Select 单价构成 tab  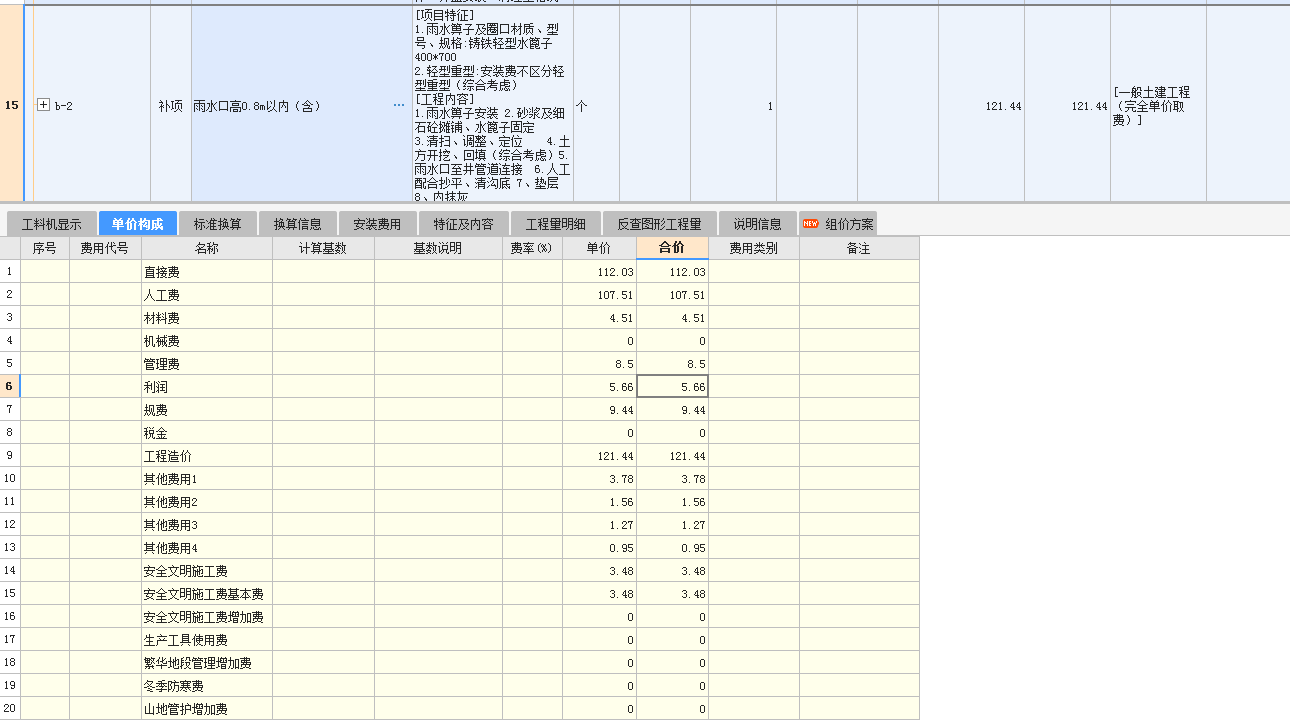click(x=137, y=224)
